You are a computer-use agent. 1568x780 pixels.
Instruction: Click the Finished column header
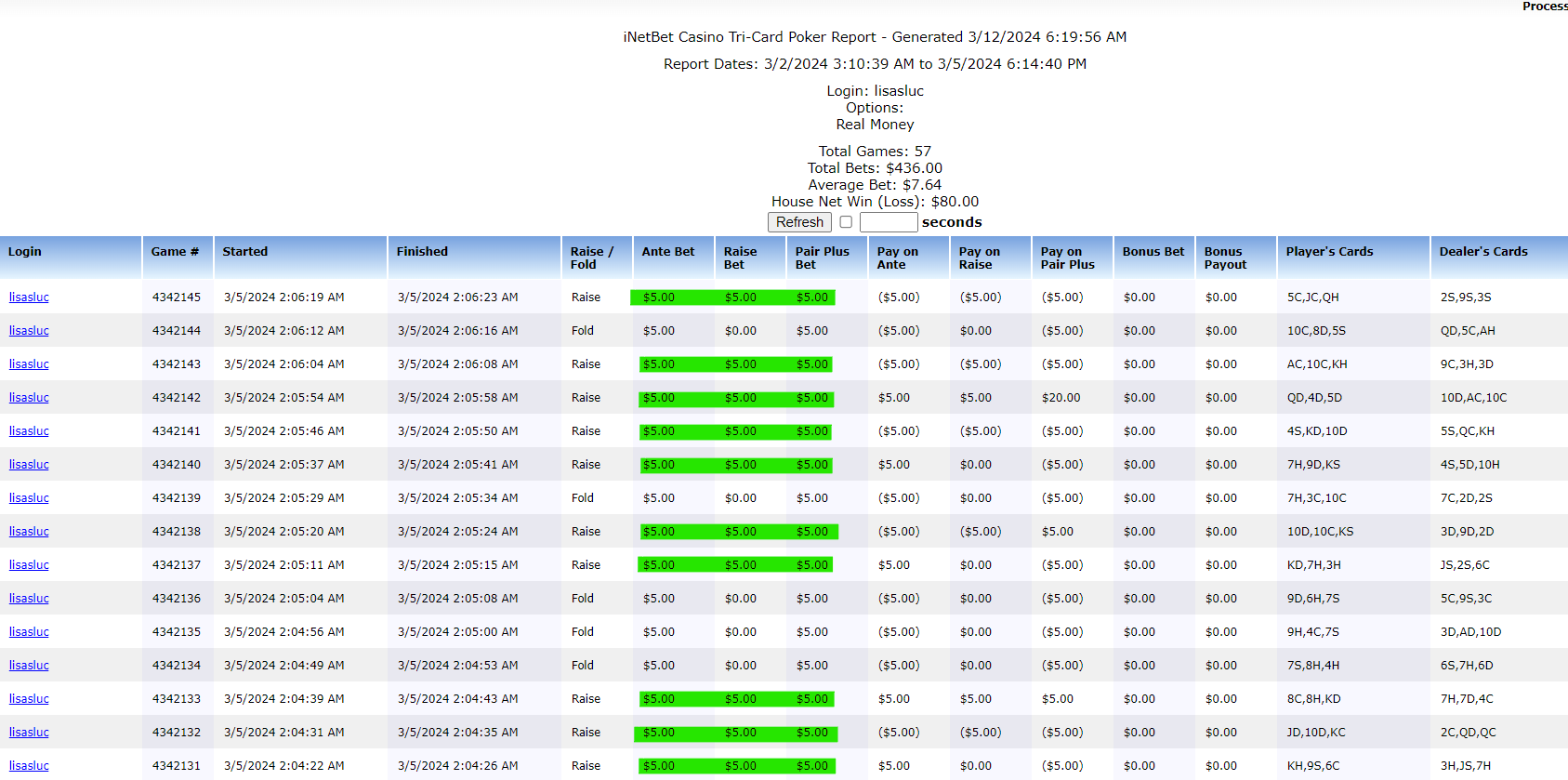(422, 252)
